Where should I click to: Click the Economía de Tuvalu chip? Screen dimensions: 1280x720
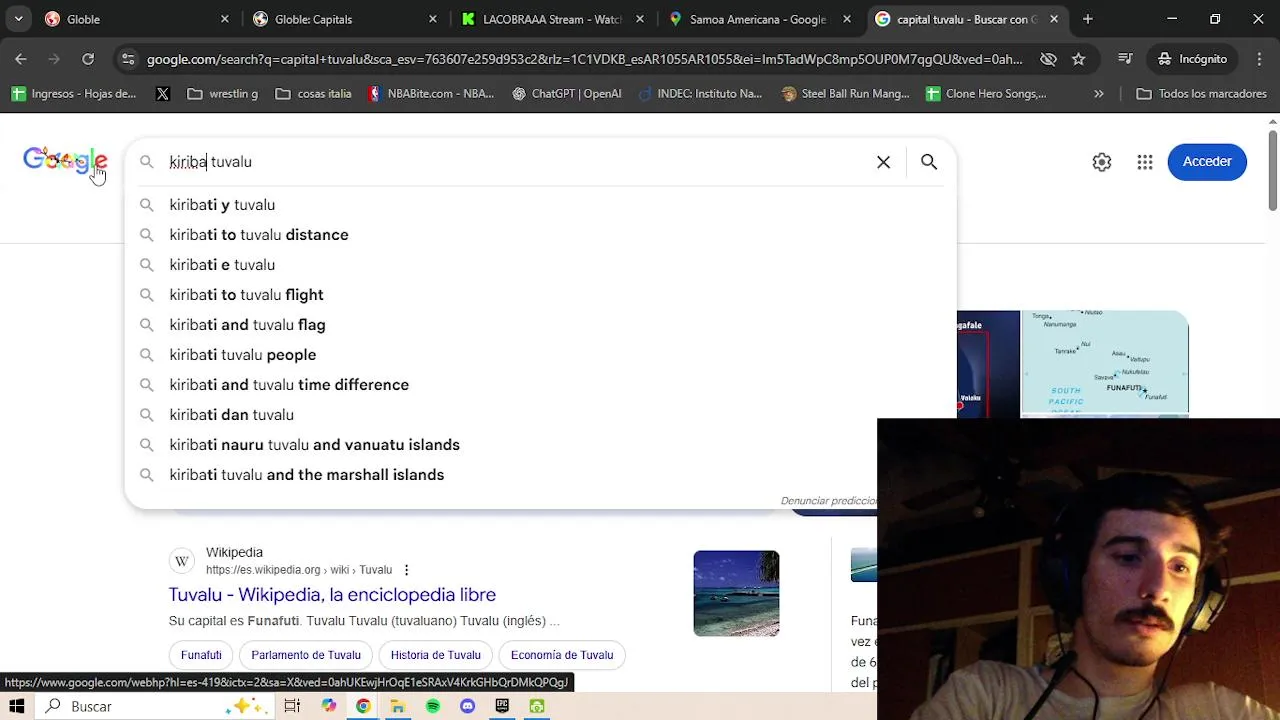pos(562,655)
